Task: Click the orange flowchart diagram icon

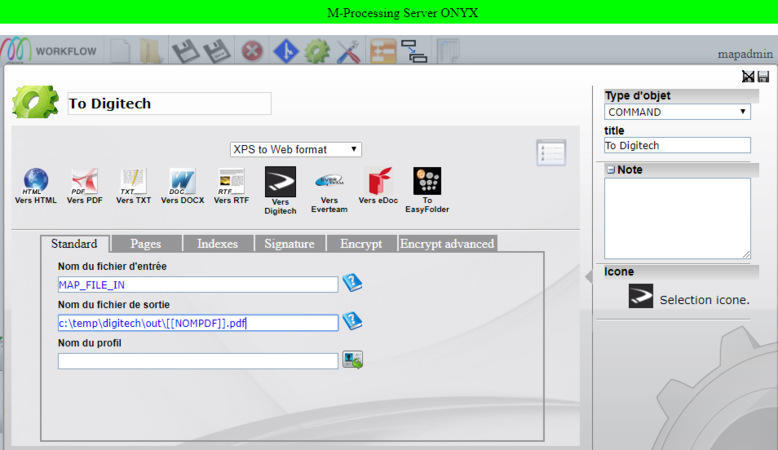Action: (383, 51)
